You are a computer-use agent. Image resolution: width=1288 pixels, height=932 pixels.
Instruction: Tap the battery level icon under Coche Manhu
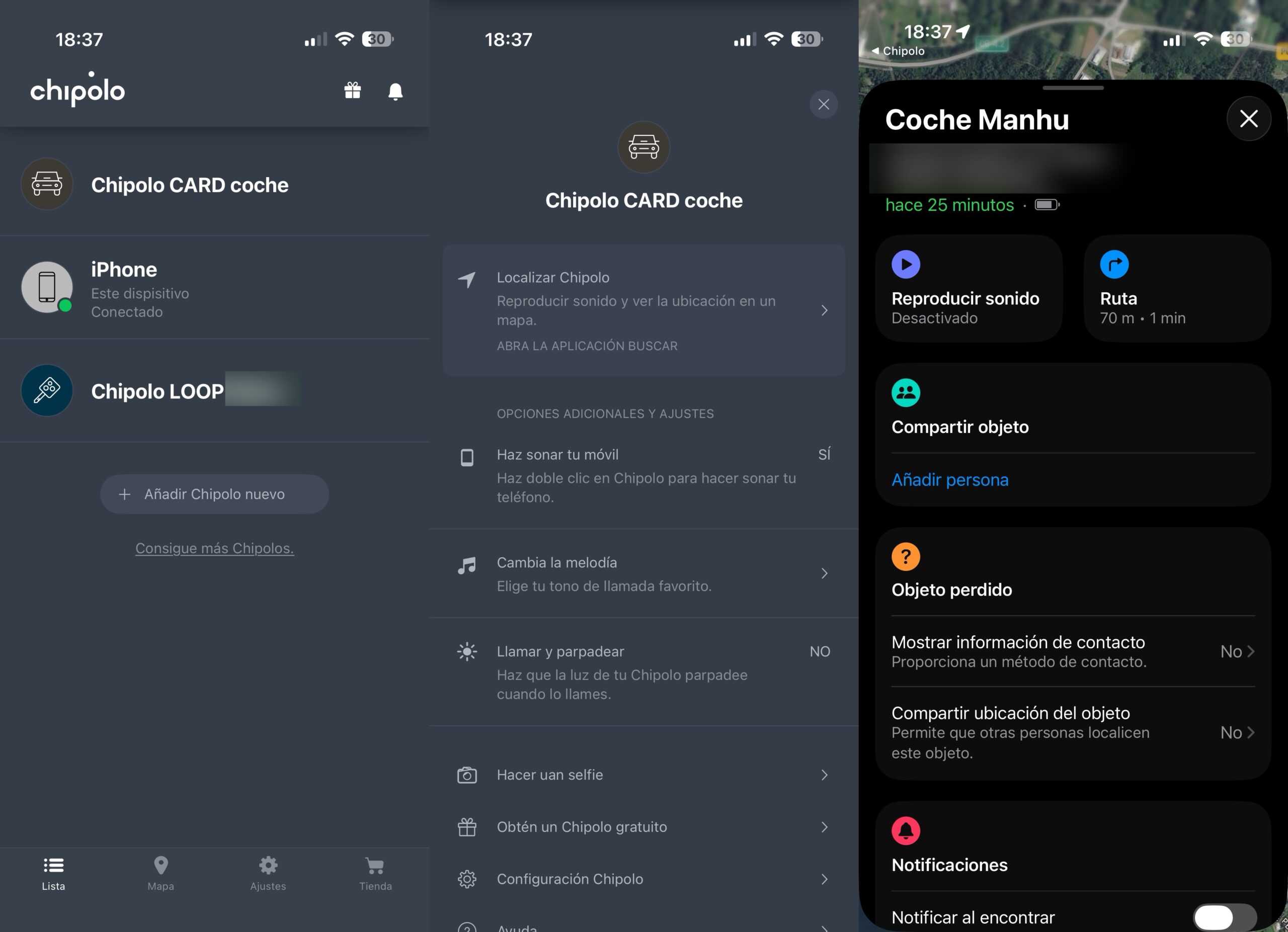(1046, 204)
